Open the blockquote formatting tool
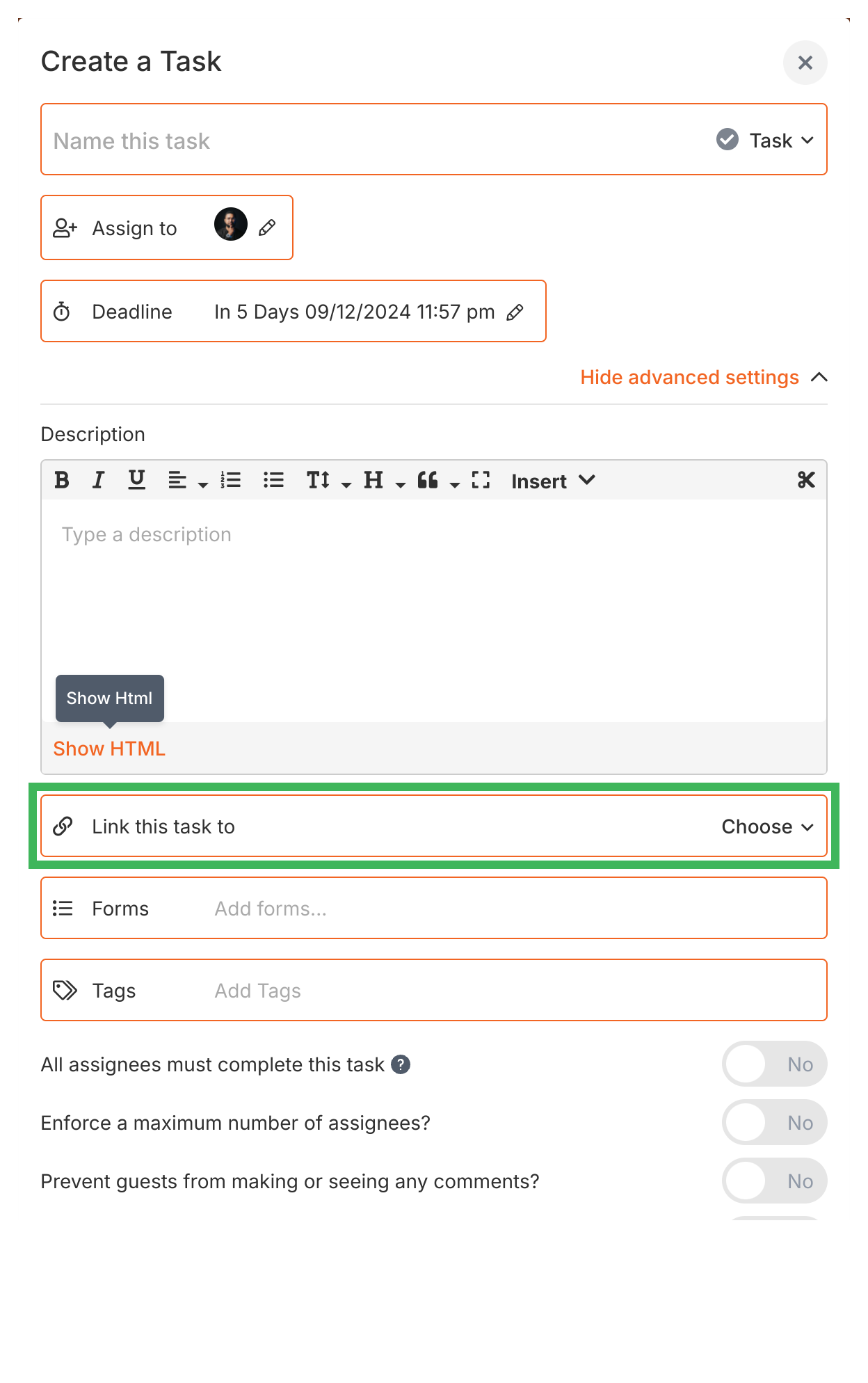Image resolution: width=868 pixels, height=1383 pixels. (x=428, y=480)
